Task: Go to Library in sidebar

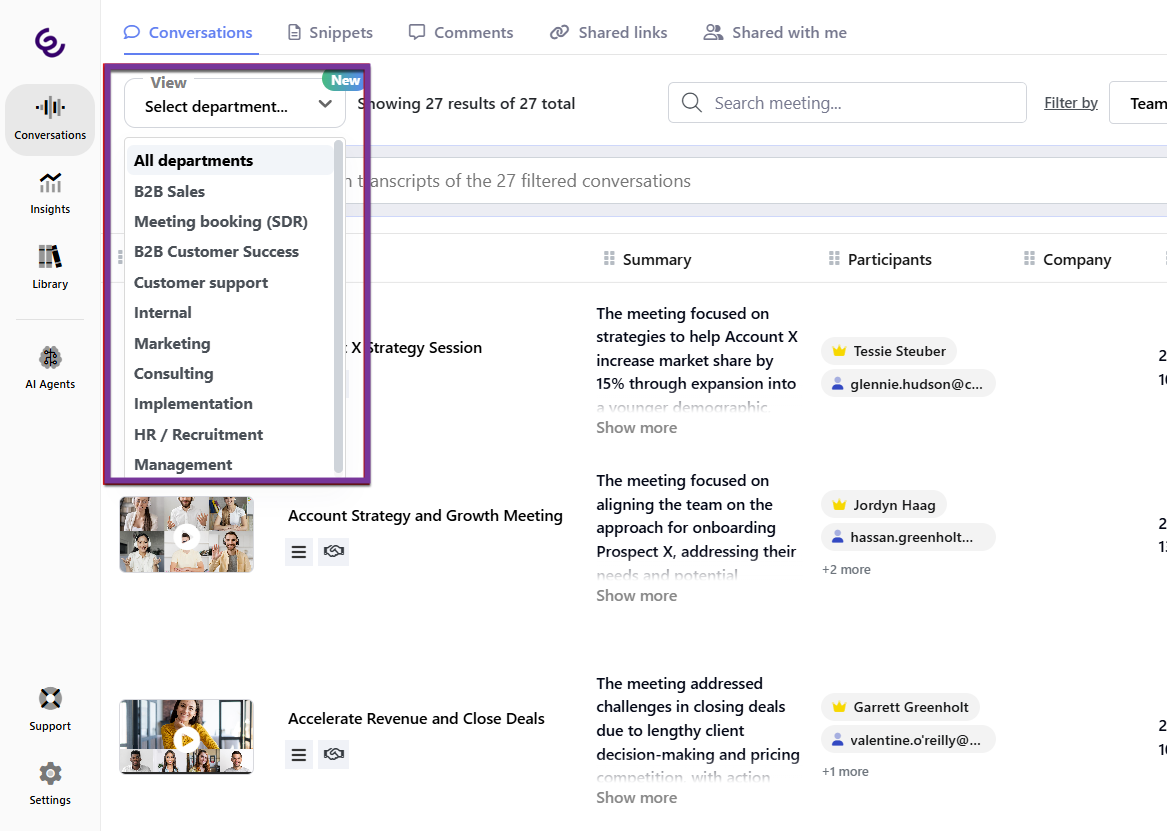Action: point(50,267)
